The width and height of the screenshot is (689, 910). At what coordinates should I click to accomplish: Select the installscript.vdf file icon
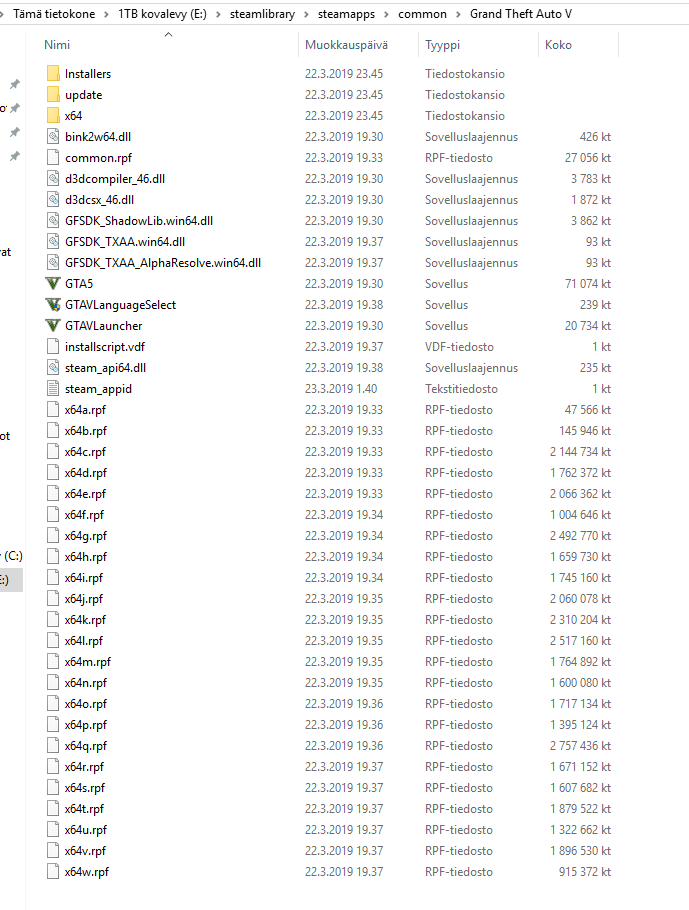tap(53, 346)
